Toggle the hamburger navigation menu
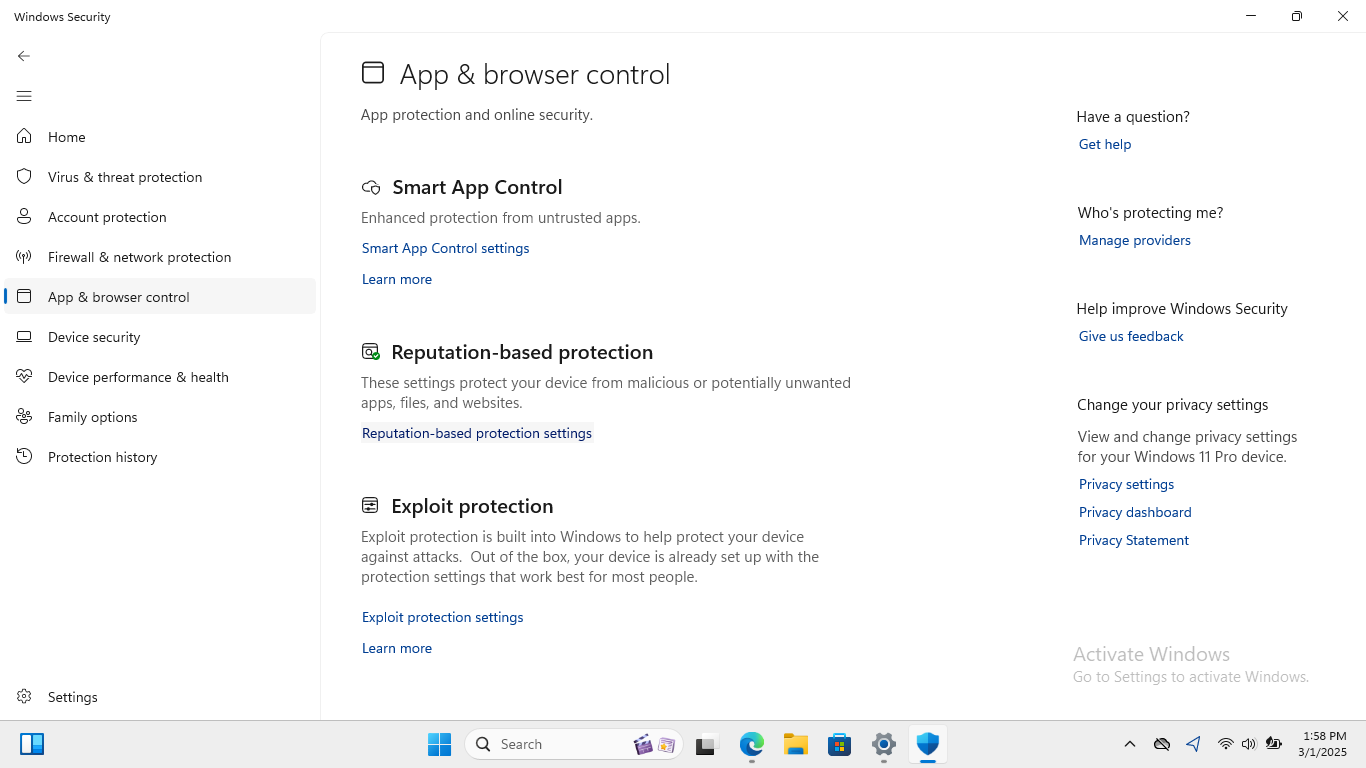The image size is (1366, 768). coord(24,96)
